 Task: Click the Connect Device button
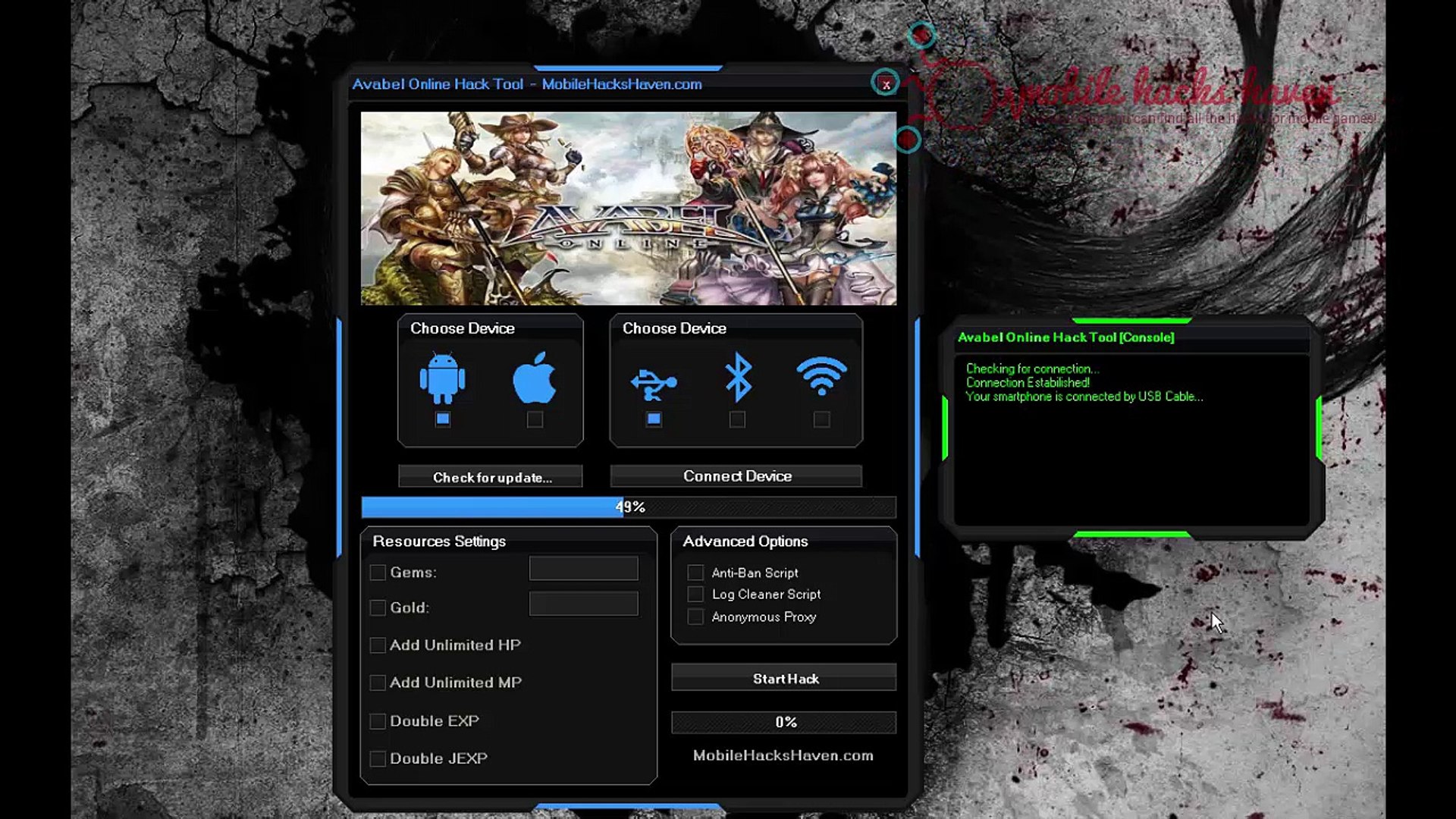736,475
